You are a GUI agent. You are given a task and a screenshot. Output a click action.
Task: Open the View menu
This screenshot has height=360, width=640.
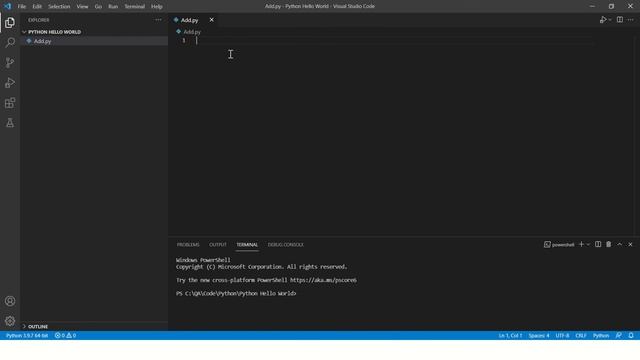click(82, 7)
